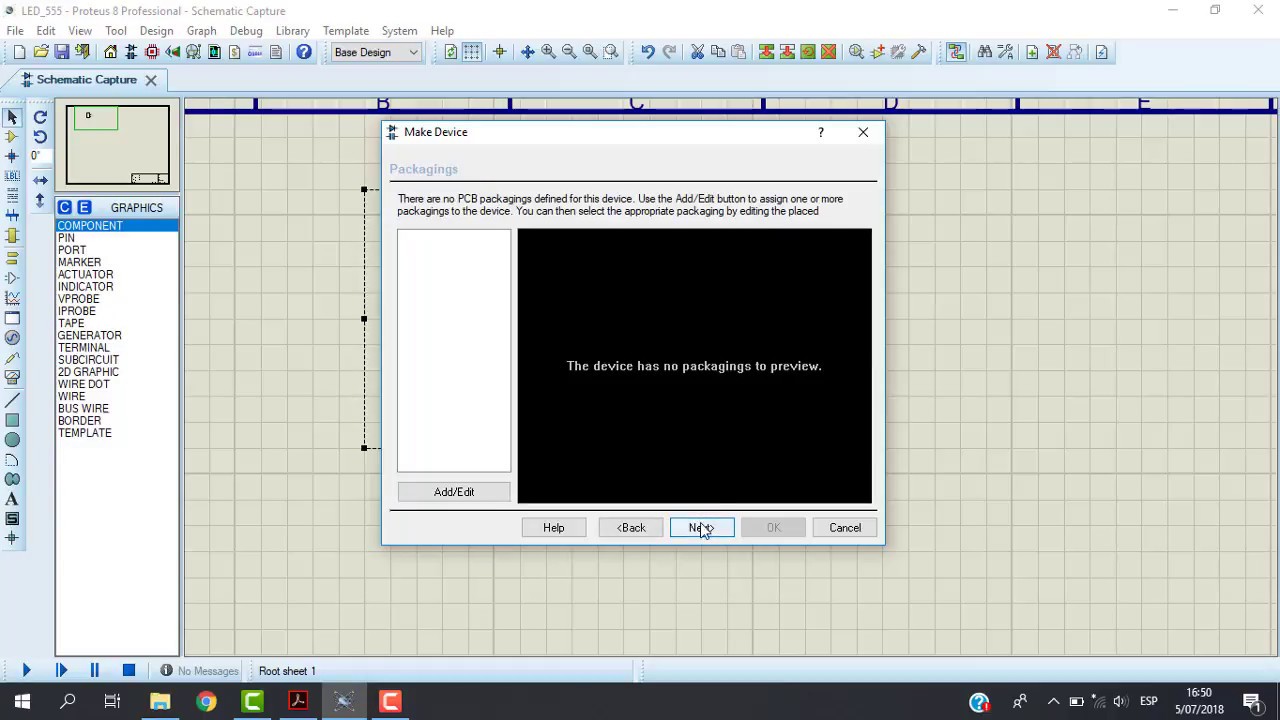Image resolution: width=1280 pixels, height=720 pixels.
Task: Cut selection using scissors icon
Action: pyautogui.click(x=697, y=52)
